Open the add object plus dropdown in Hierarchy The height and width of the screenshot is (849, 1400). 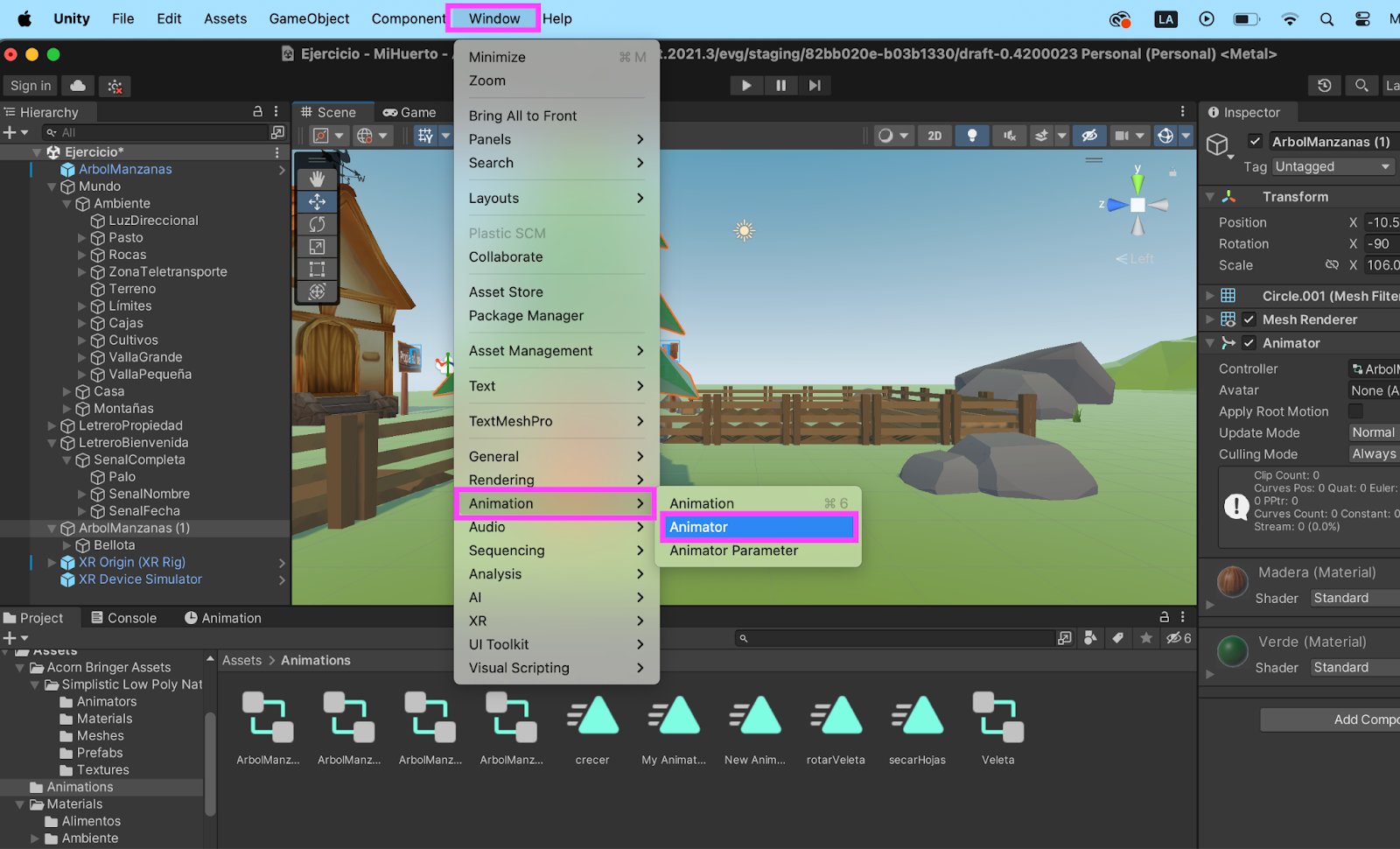(16, 132)
